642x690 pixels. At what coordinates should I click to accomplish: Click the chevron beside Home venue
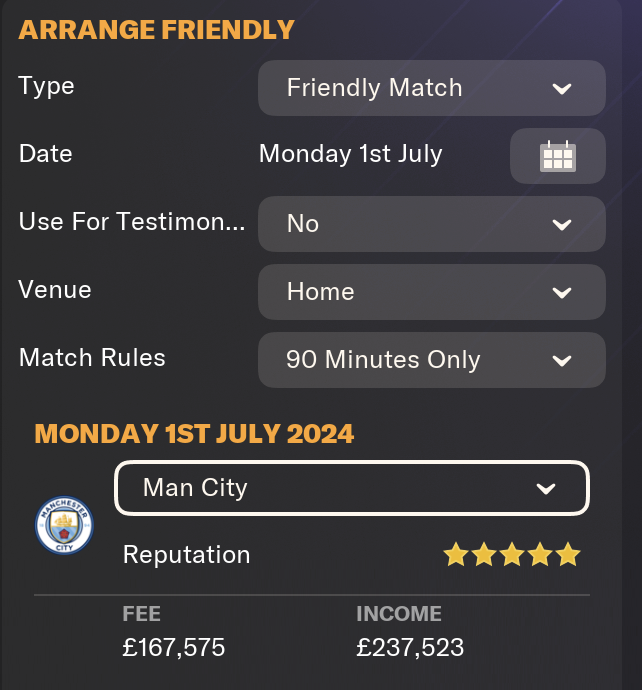(x=562, y=293)
